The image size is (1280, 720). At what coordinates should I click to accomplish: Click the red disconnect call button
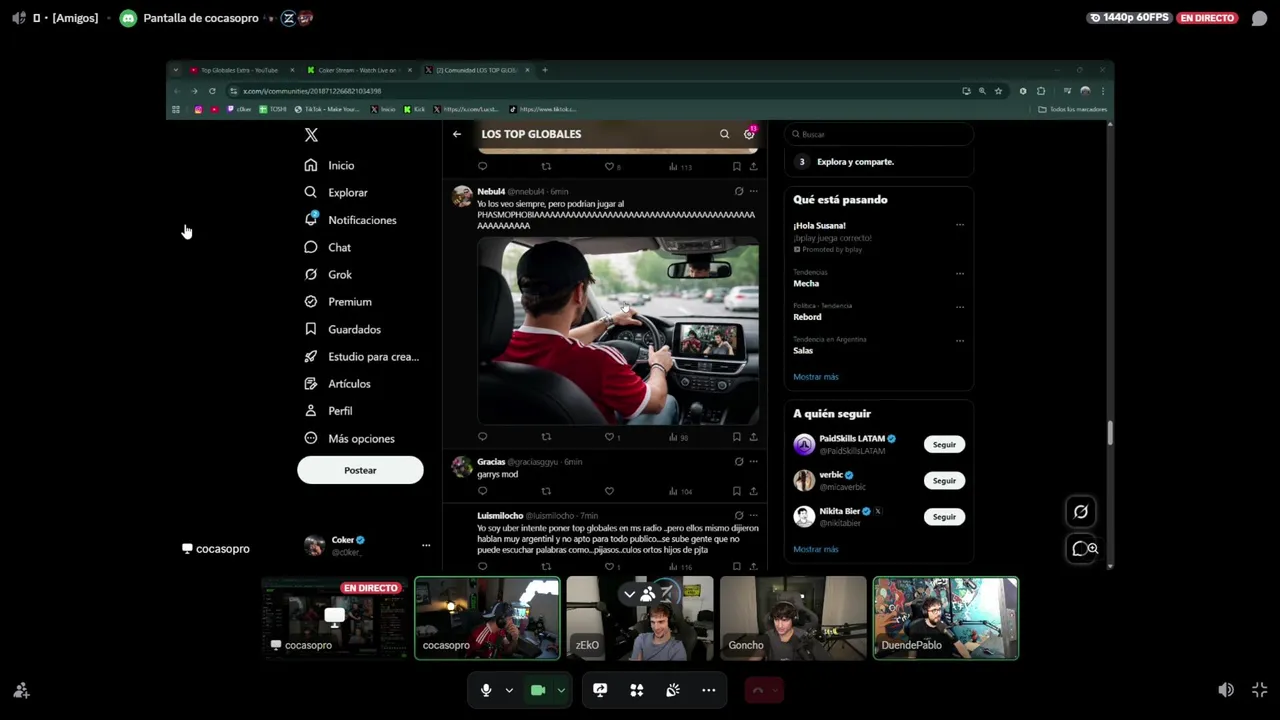click(x=757, y=690)
